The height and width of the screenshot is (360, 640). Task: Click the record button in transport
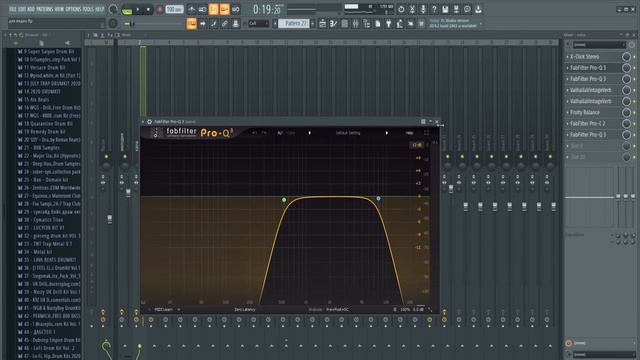pyautogui.click(x=160, y=9)
